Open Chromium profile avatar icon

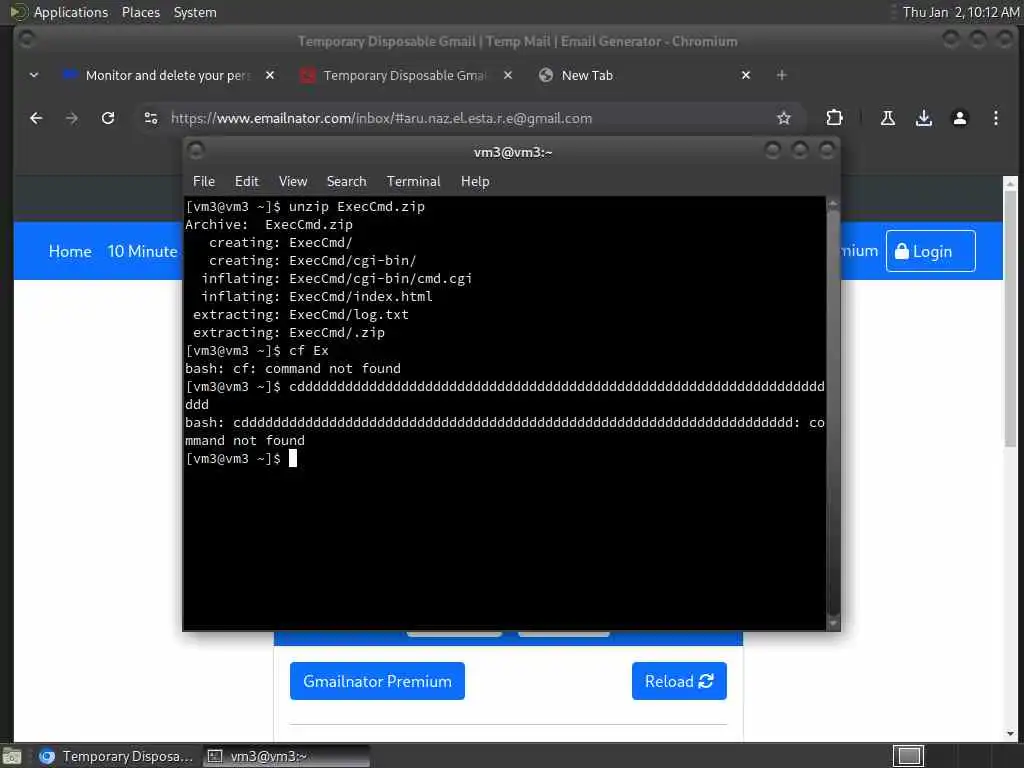[959, 118]
